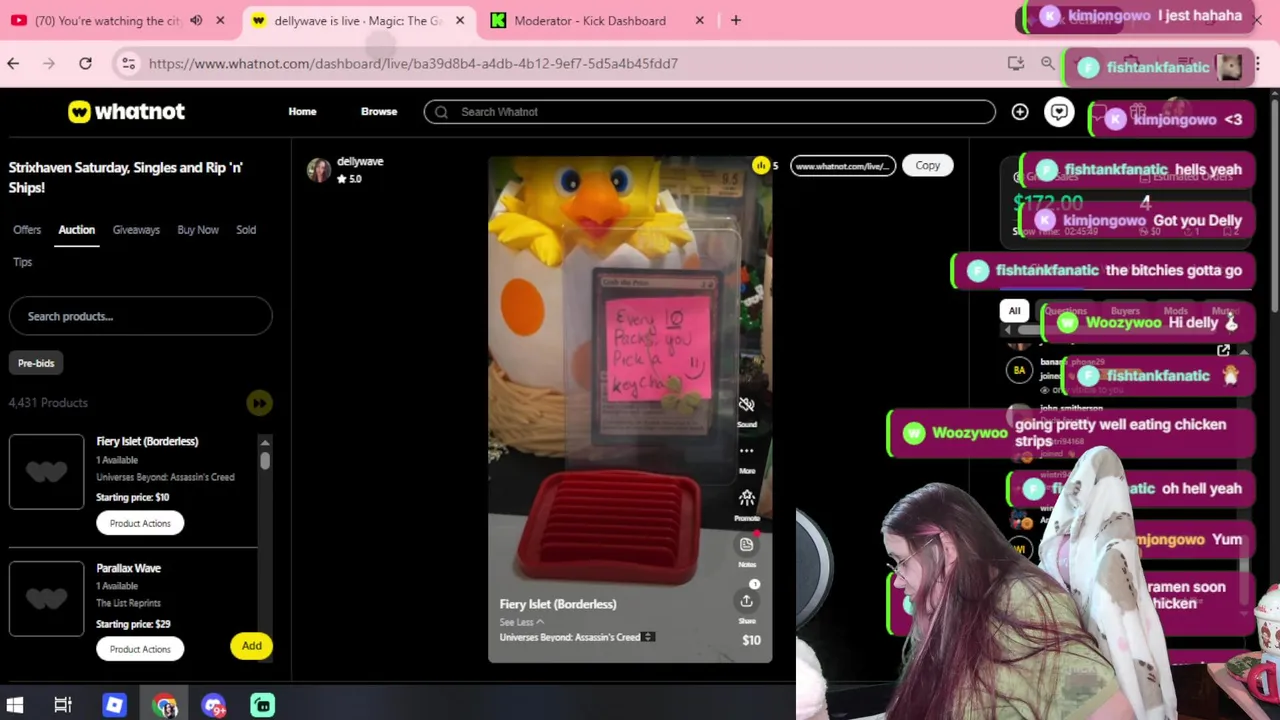The image size is (1280, 720).
Task: Go to Home in Whatnot navigation
Action: [302, 112]
